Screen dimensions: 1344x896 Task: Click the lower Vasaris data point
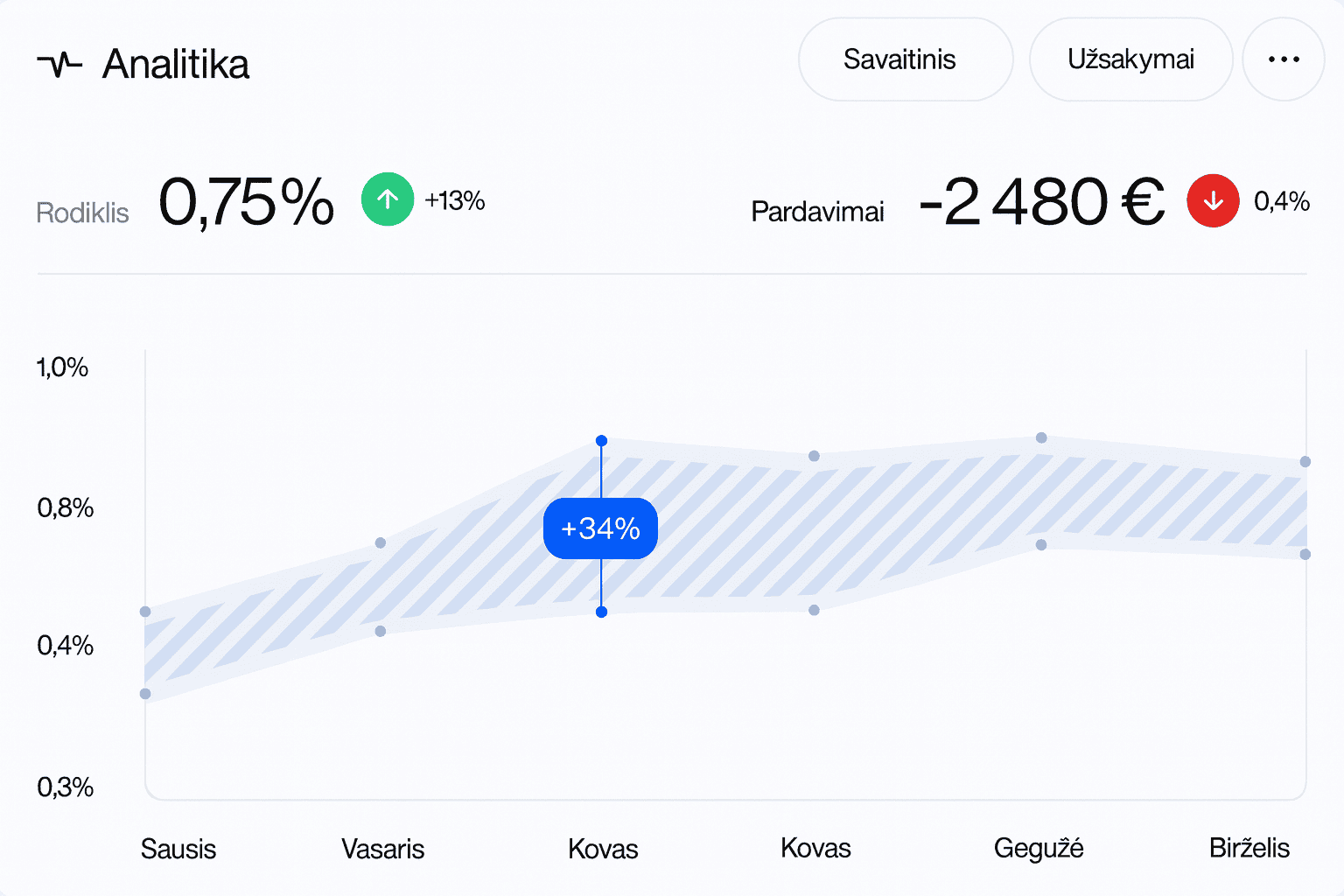point(381,631)
